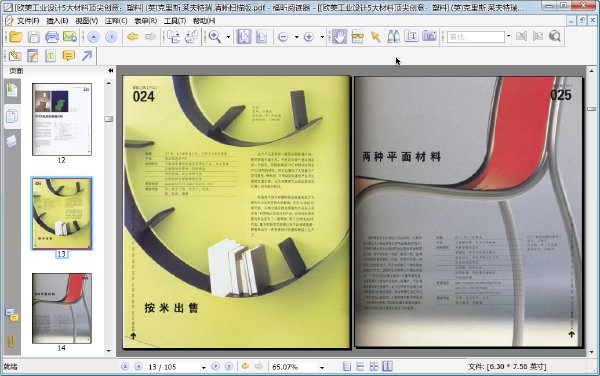The height and width of the screenshot is (376, 600).
Task: Click the Email envelope icon
Action: click(70, 37)
